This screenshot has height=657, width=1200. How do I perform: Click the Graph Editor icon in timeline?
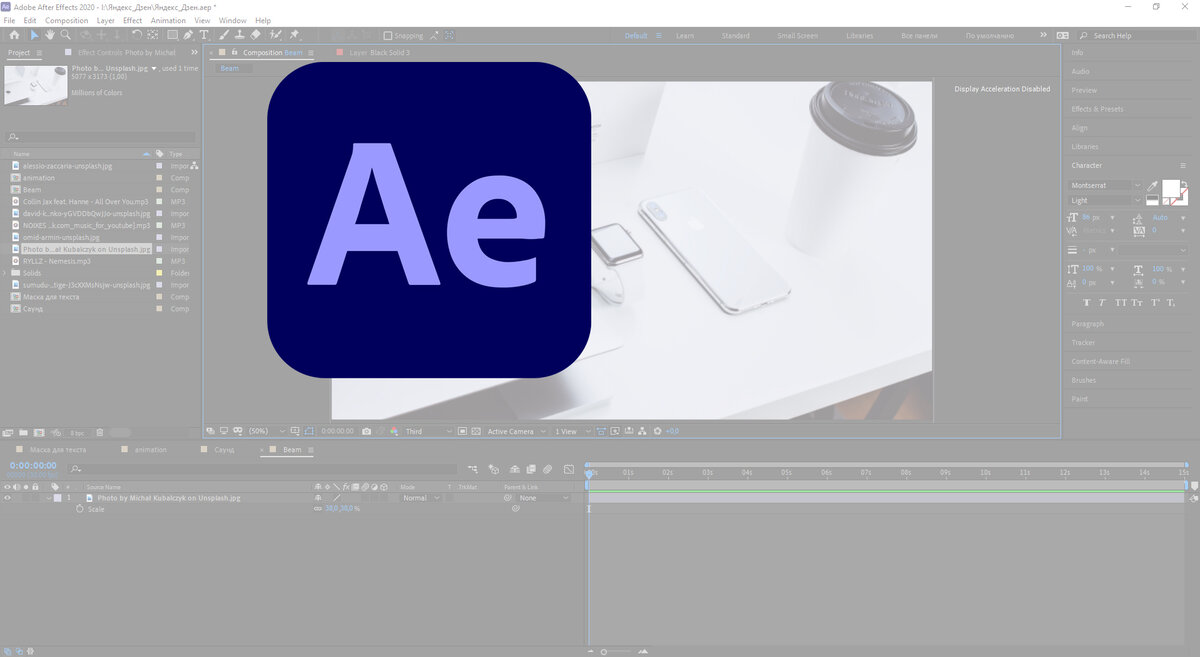[x=569, y=469]
